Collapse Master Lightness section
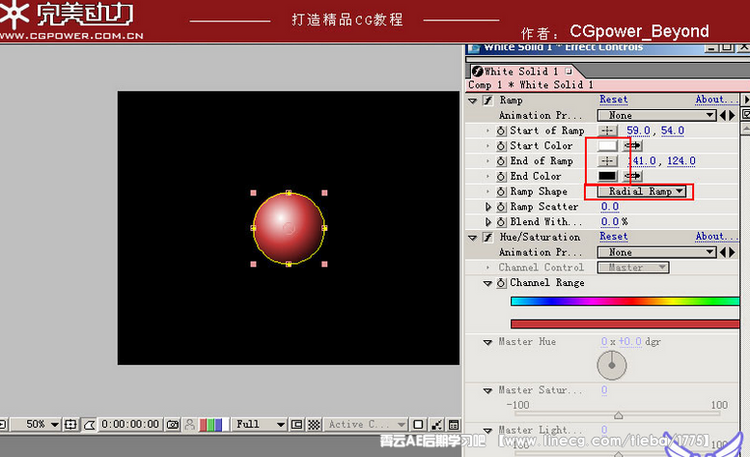Image resolution: width=750 pixels, height=457 pixels. (487, 431)
